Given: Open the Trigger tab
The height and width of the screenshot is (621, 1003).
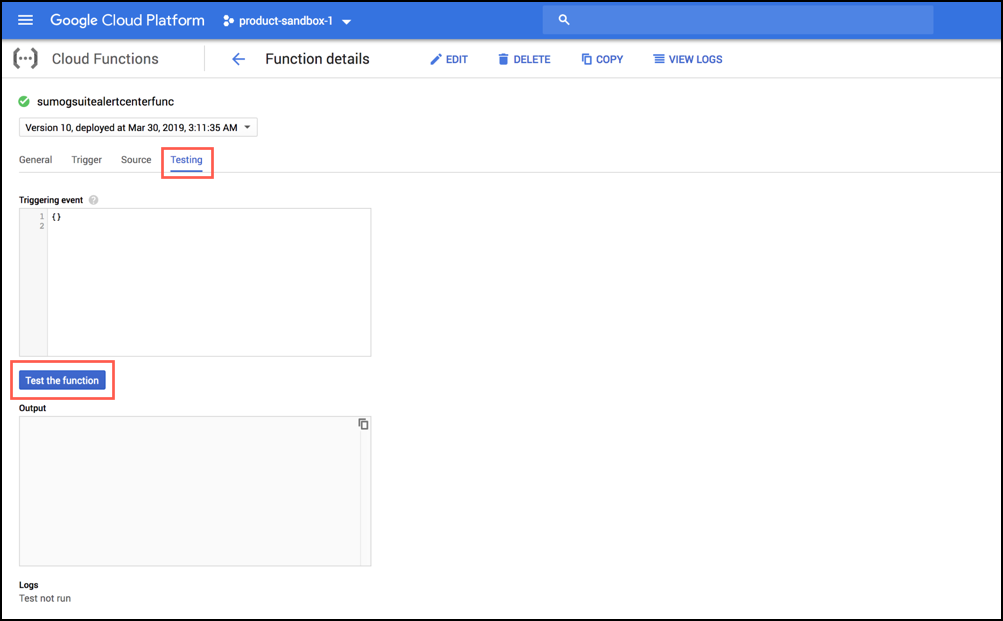Looking at the screenshot, I should (x=86, y=159).
